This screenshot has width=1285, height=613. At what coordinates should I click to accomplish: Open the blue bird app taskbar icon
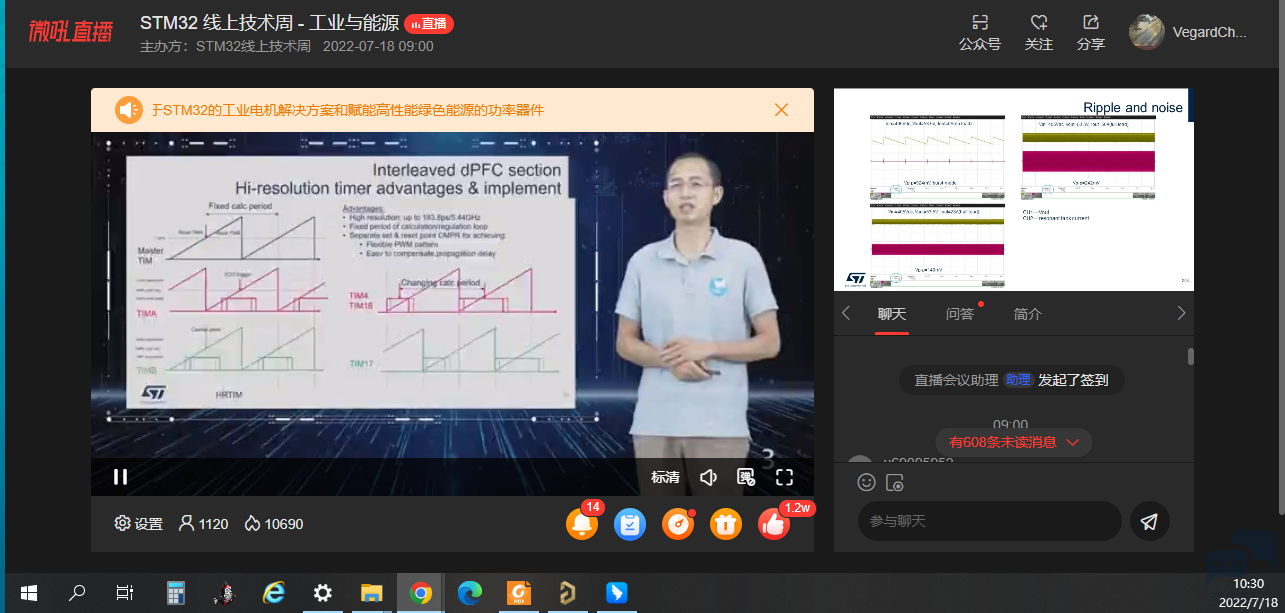(616, 593)
